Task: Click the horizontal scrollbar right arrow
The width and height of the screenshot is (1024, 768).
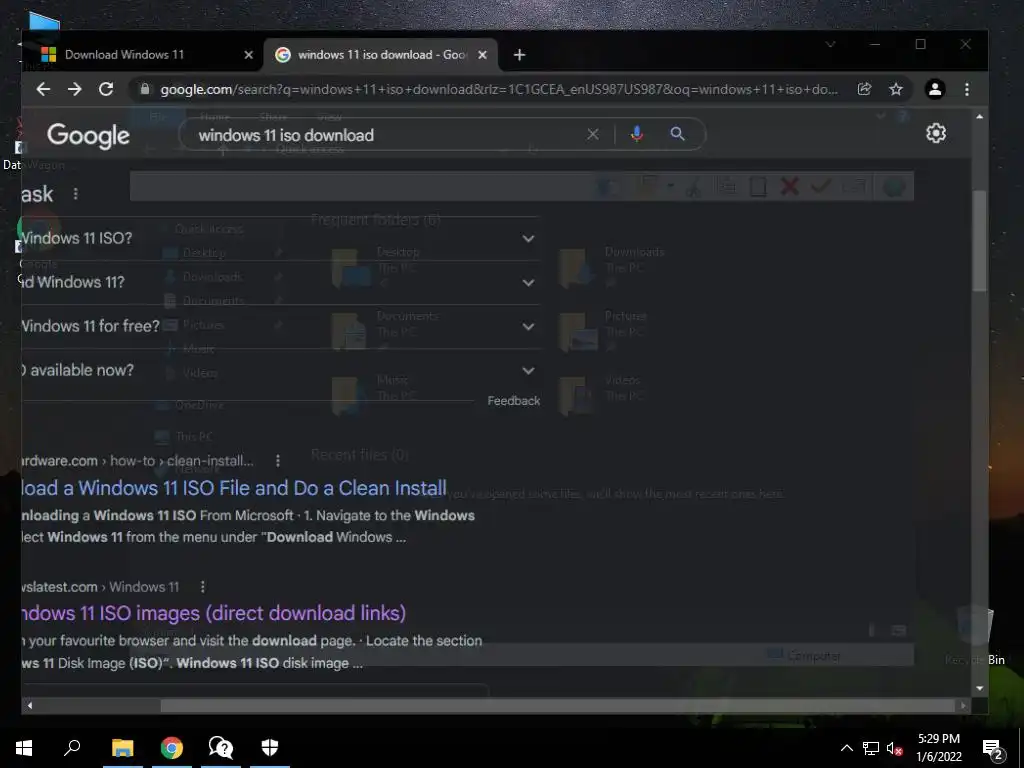Action: pyautogui.click(x=963, y=705)
